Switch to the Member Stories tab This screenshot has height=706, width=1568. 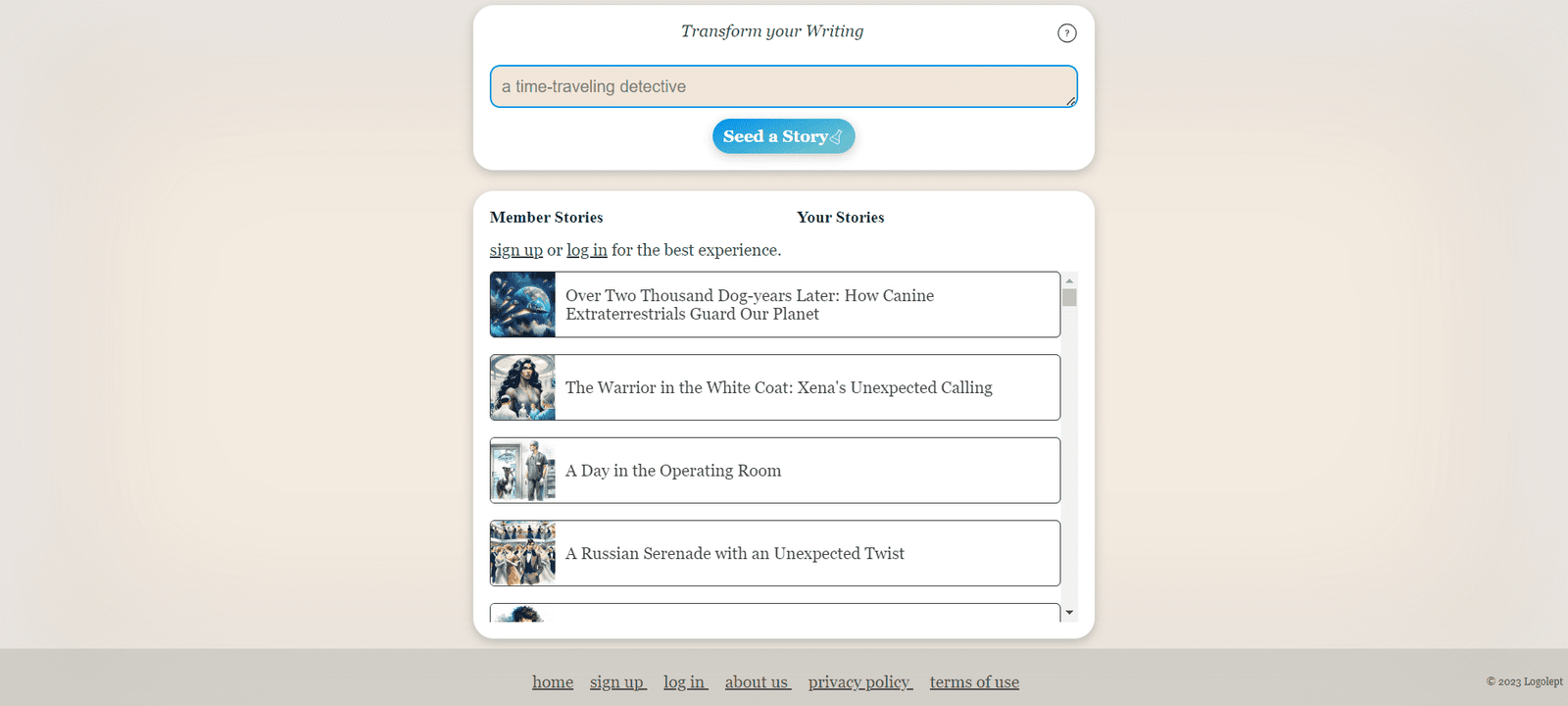(546, 218)
